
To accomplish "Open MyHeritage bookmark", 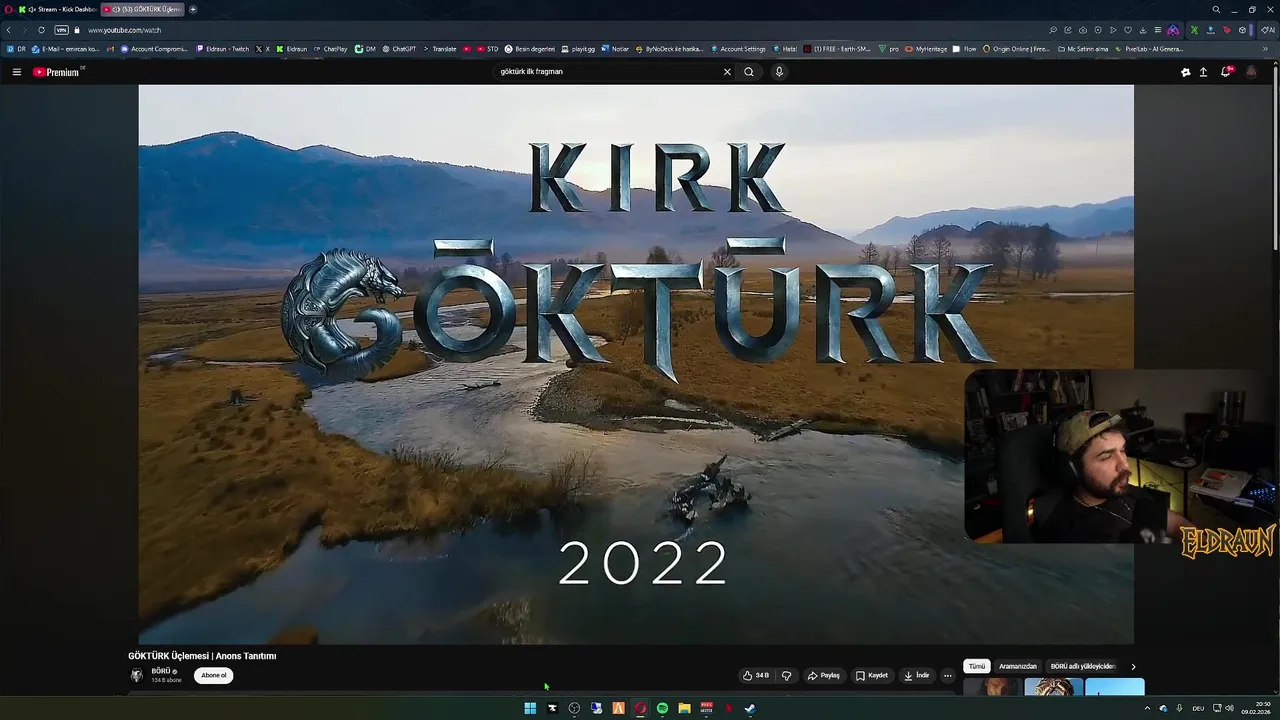I will (x=926, y=48).
